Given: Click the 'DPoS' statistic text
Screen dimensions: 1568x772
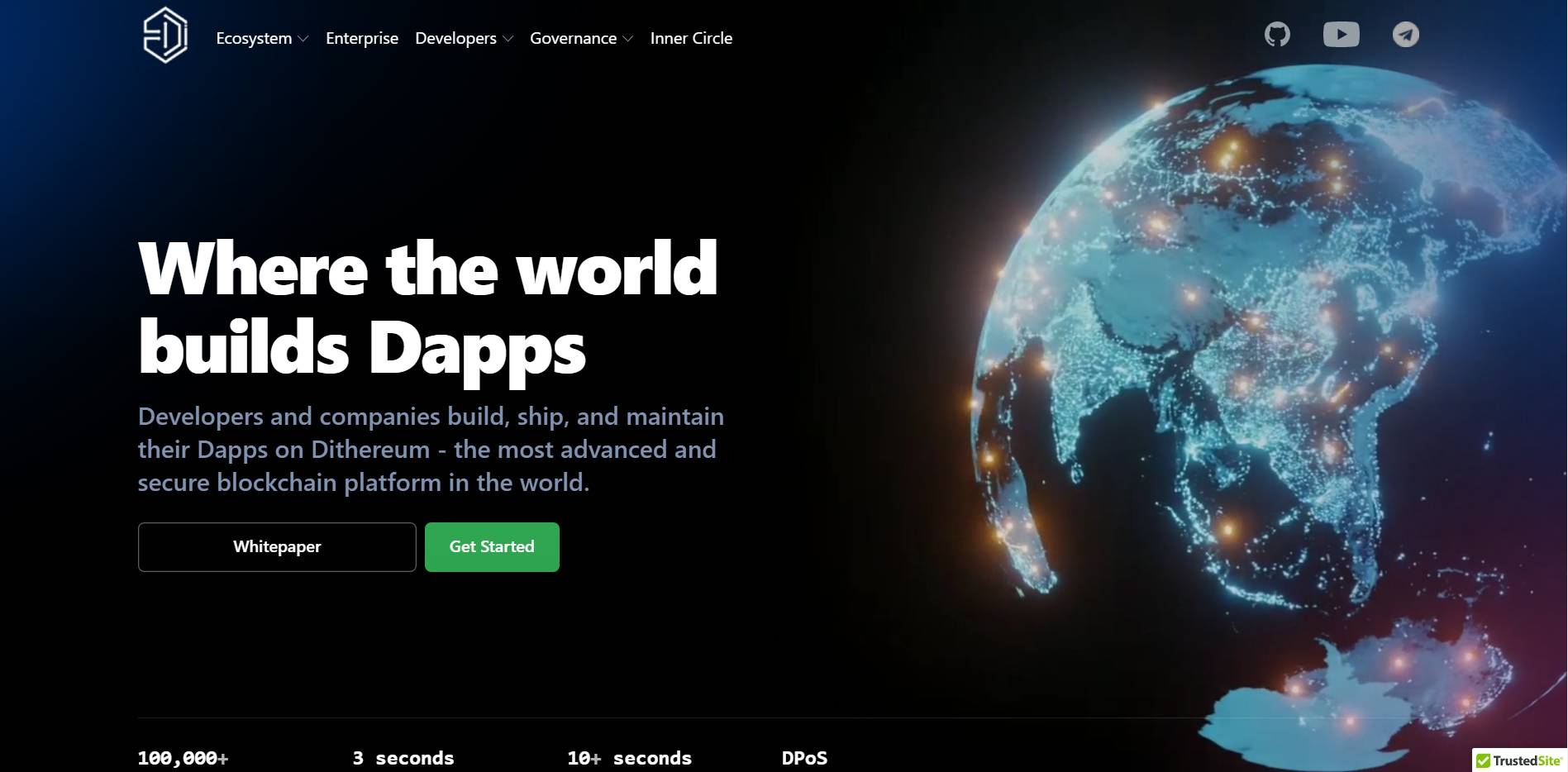Looking at the screenshot, I should pos(804,758).
